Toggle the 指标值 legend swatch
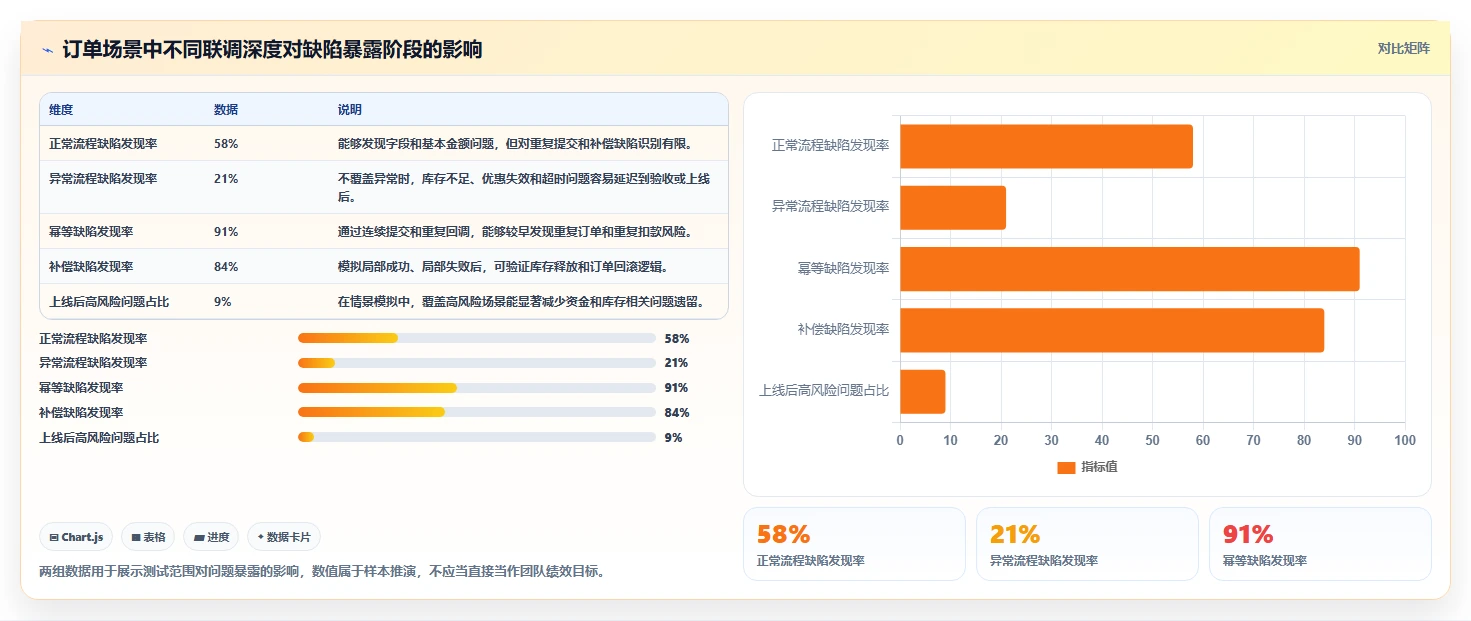Viewport: 1471px width, 621px height. point(1066,468)
